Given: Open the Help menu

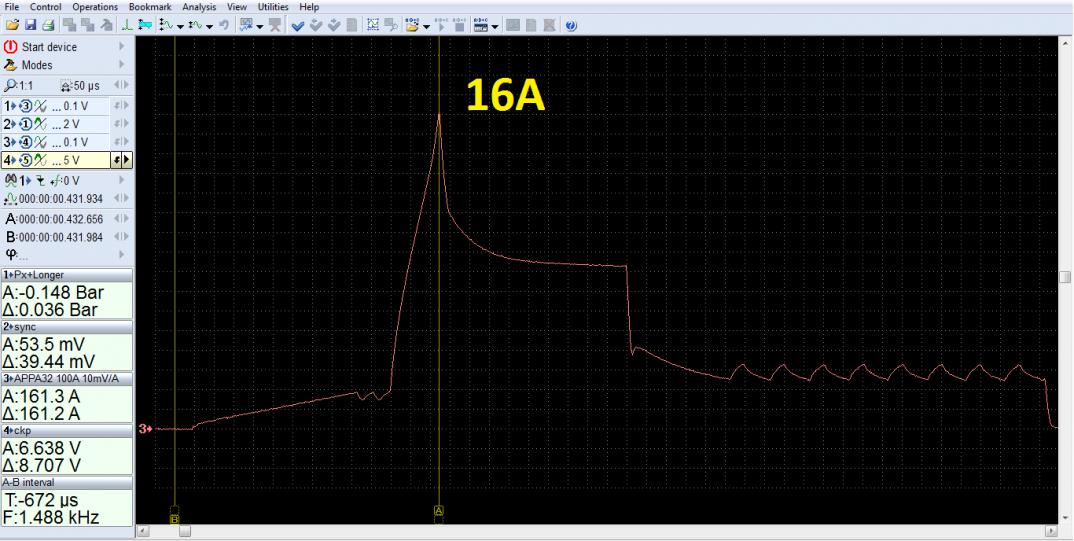Looking at the screenshot, I should click(x=310, y=7).
